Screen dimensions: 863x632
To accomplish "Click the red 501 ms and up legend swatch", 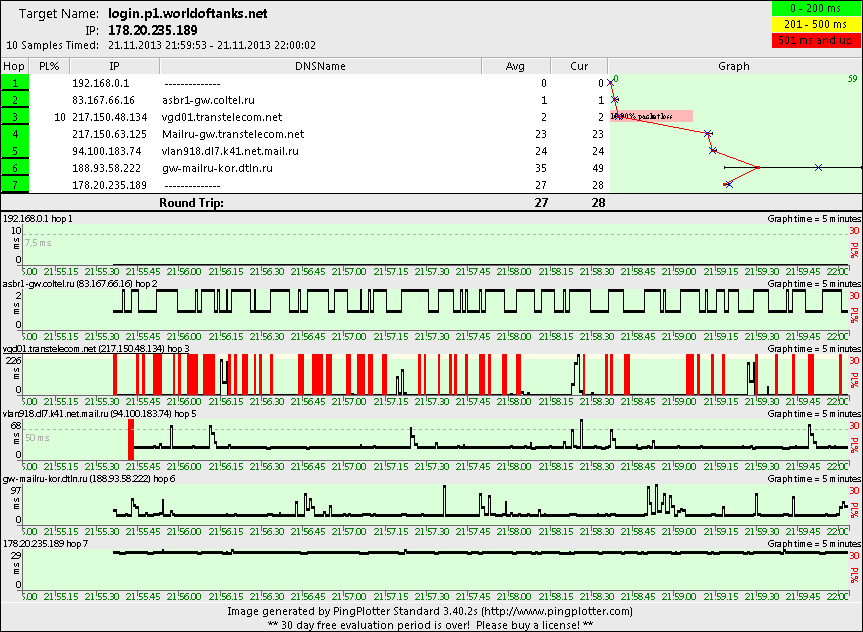I will click(812, 41).
